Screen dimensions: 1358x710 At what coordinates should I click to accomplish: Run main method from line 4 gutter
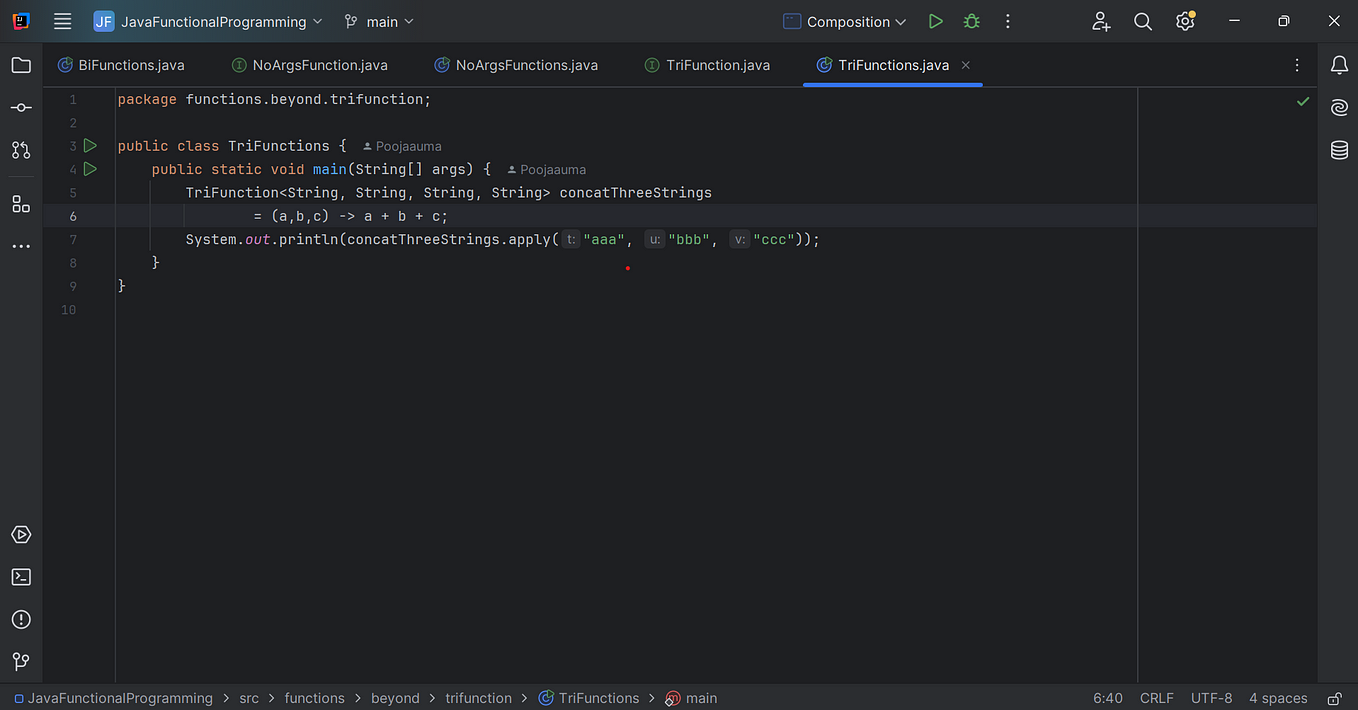(x=90, y=169)
